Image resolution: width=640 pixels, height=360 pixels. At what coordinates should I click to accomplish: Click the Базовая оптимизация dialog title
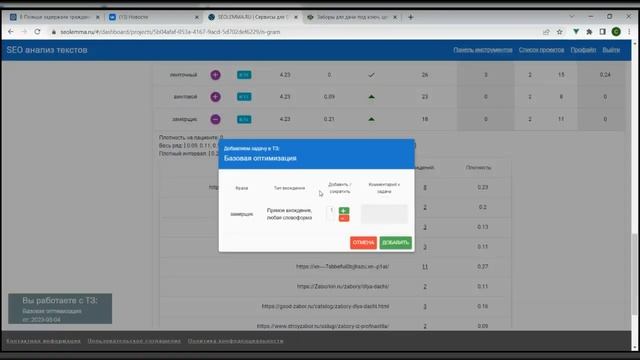click(260, 158)
